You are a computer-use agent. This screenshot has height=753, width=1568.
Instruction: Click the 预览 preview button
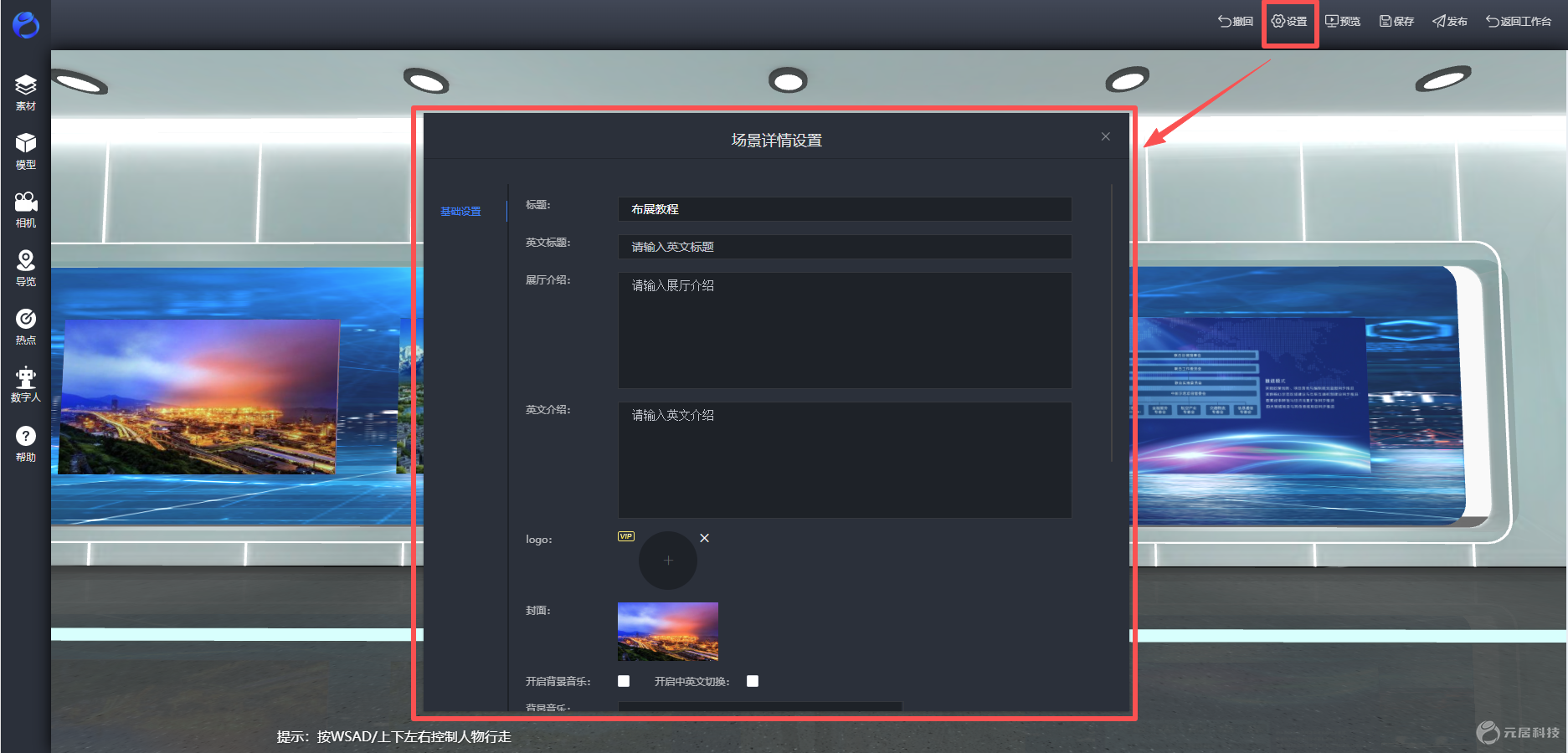point(1343,21)
